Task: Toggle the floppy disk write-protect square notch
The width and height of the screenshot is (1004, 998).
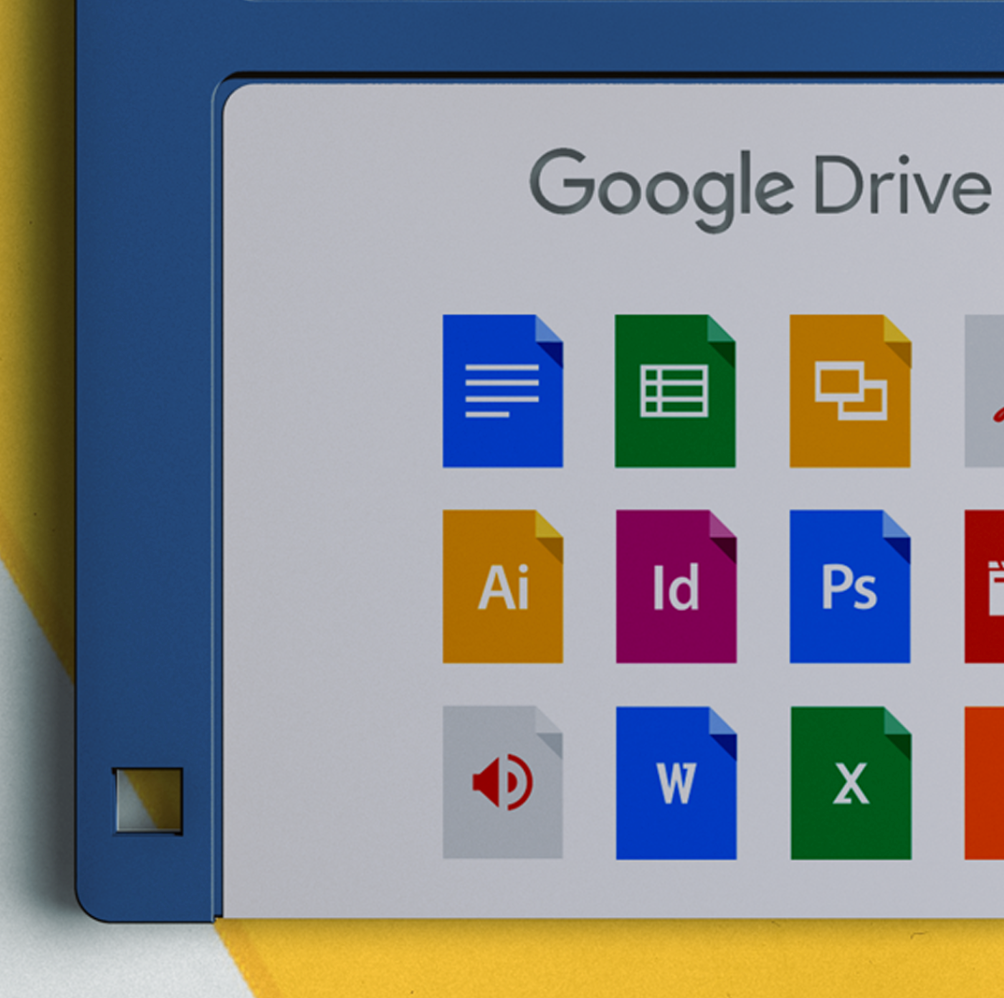Action: click(x=147, y=800)
